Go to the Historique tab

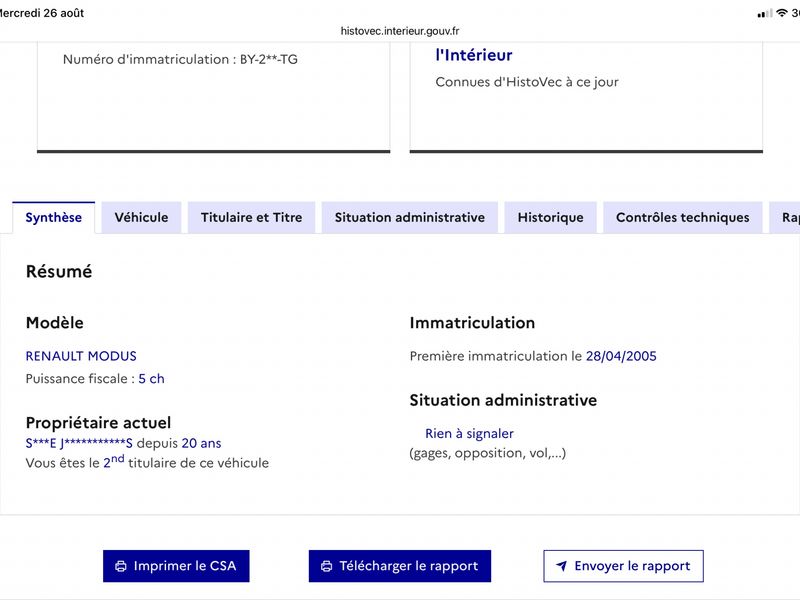pos(551,218)
